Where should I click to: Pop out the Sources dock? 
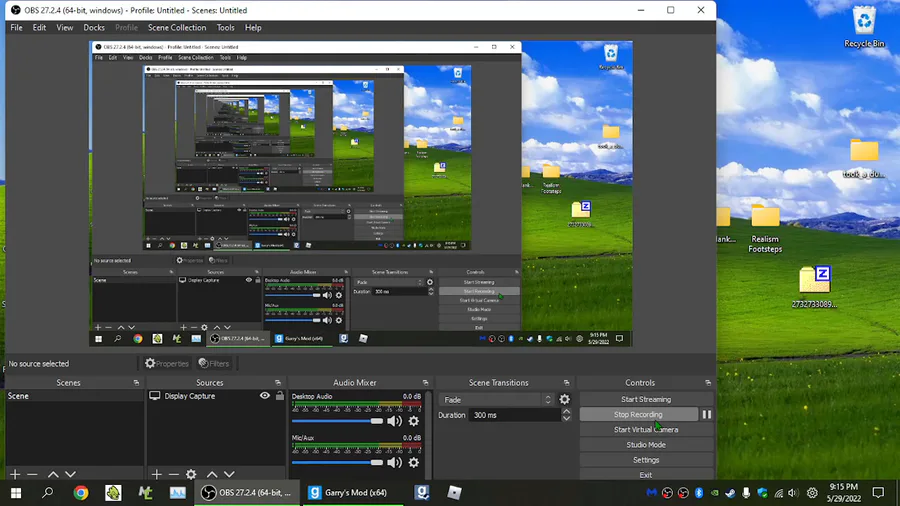(278, 383)
